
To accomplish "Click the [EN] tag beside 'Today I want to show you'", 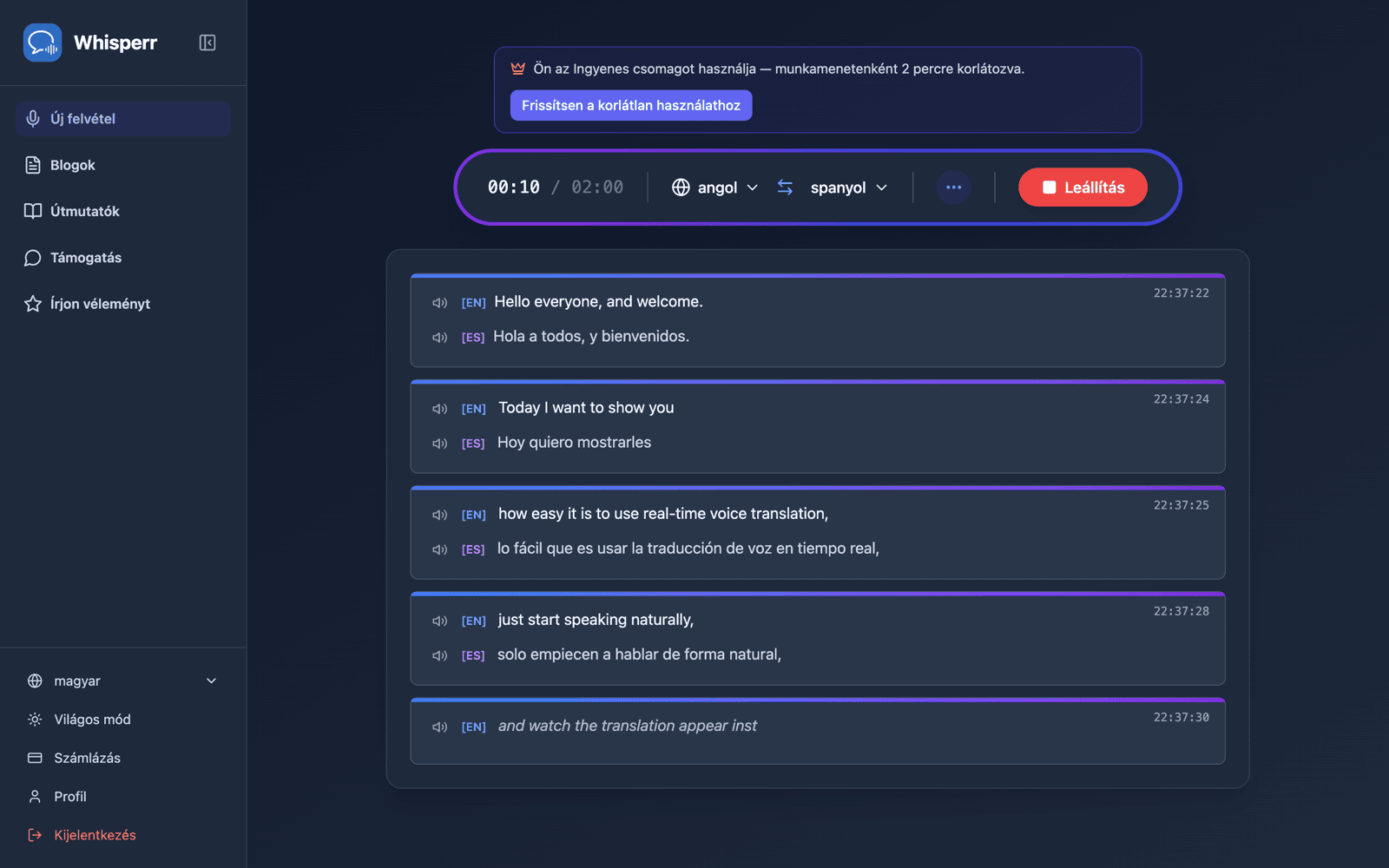I will point(473,409).
